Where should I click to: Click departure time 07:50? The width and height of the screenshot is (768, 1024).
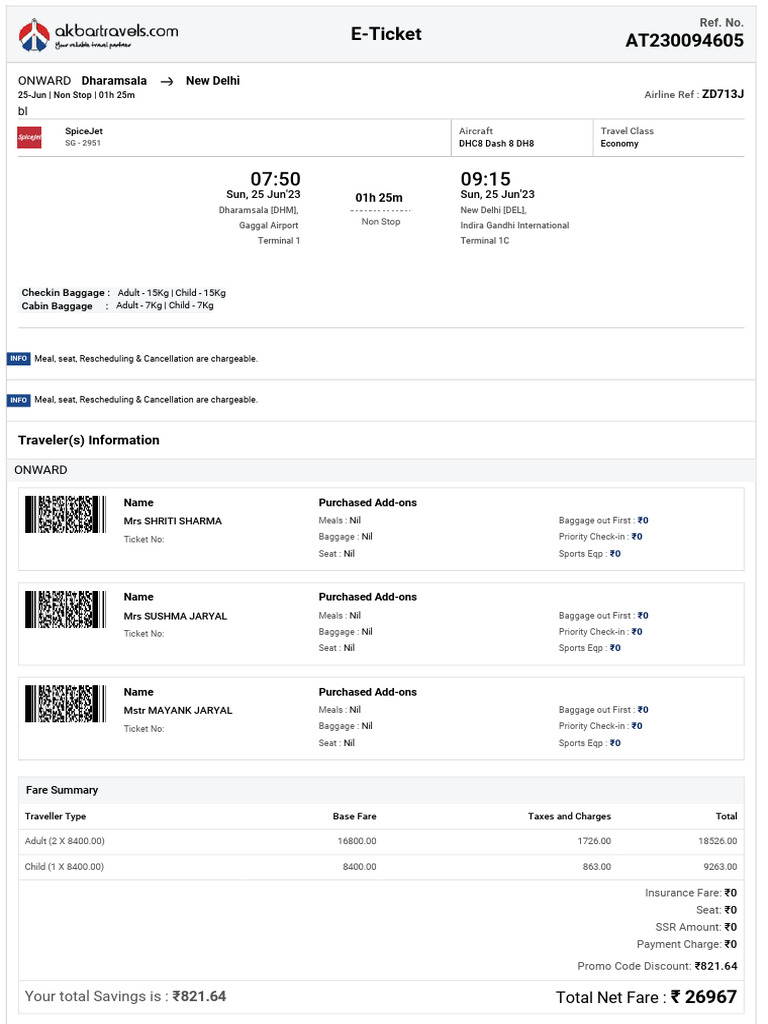pyautogui.click(x=276, y=178)
